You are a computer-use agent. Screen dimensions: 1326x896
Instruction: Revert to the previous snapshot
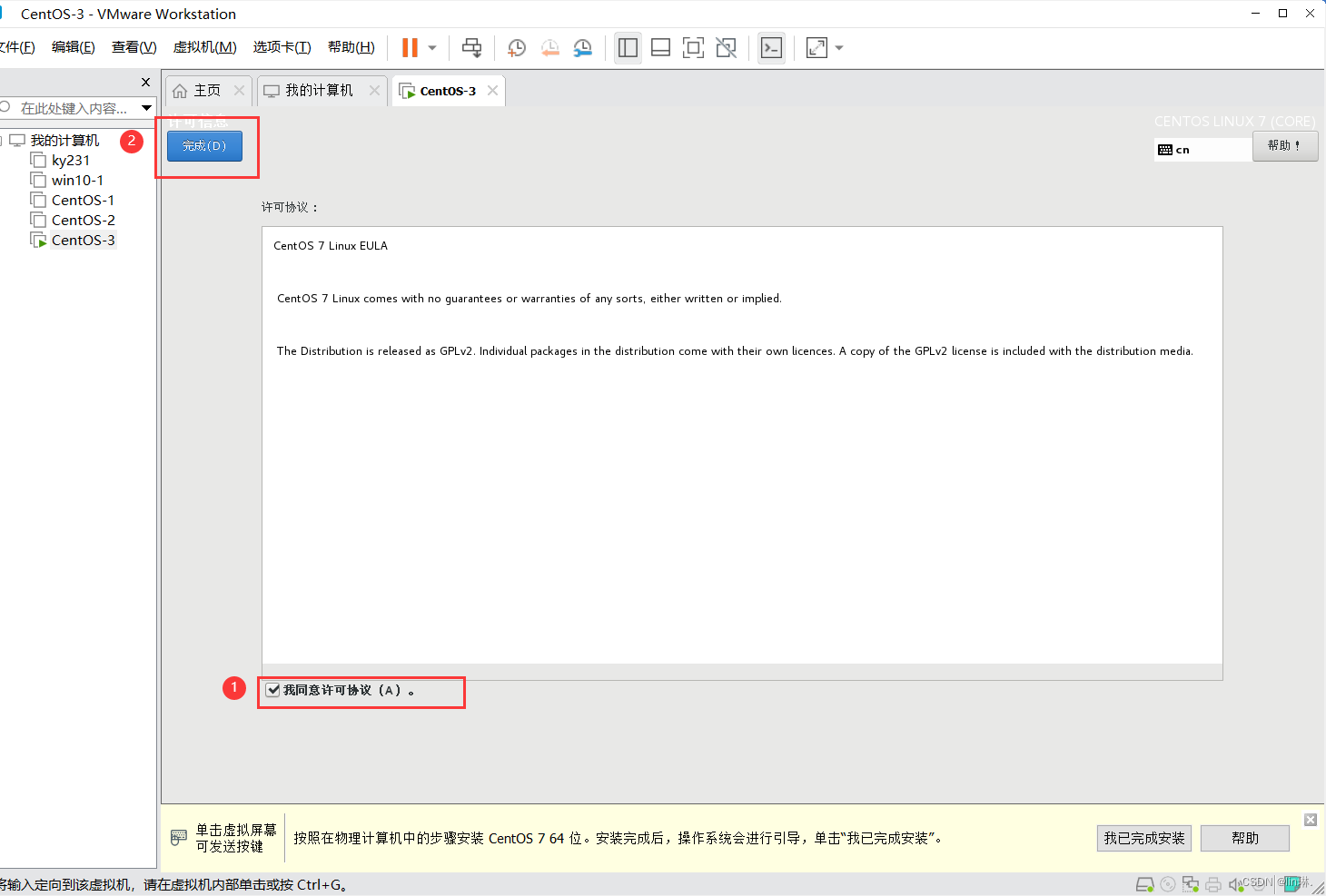(x=550, y=48)
